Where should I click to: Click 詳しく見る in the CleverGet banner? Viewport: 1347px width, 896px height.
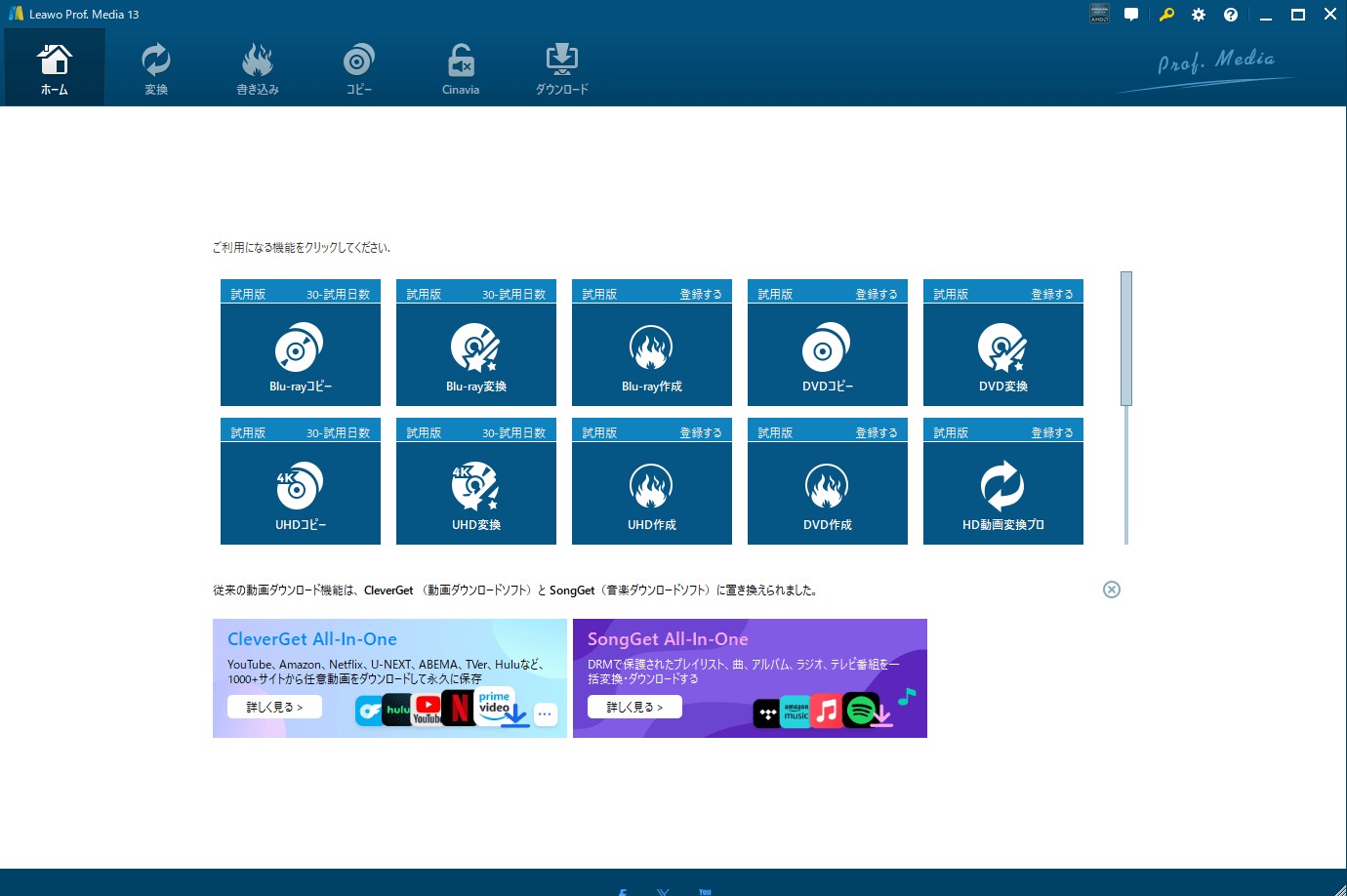click(274, 707)
